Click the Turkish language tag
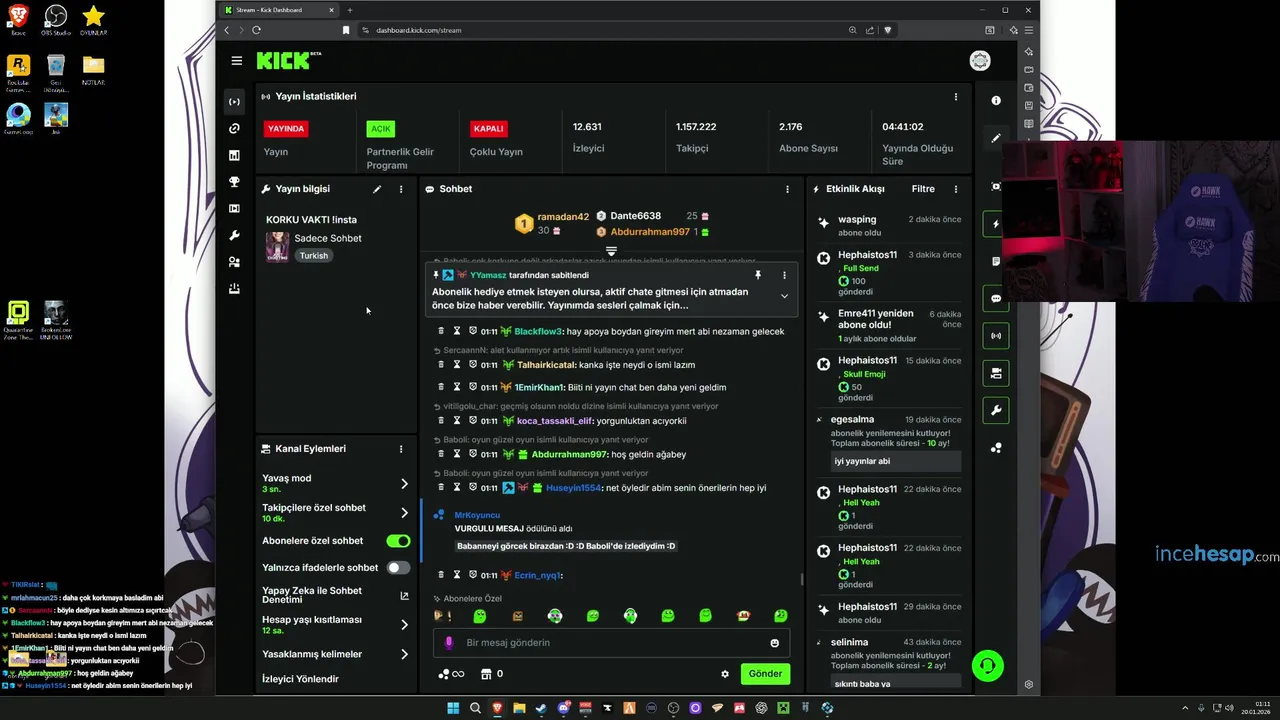1280x720 pixels. (x=314, y=256)
